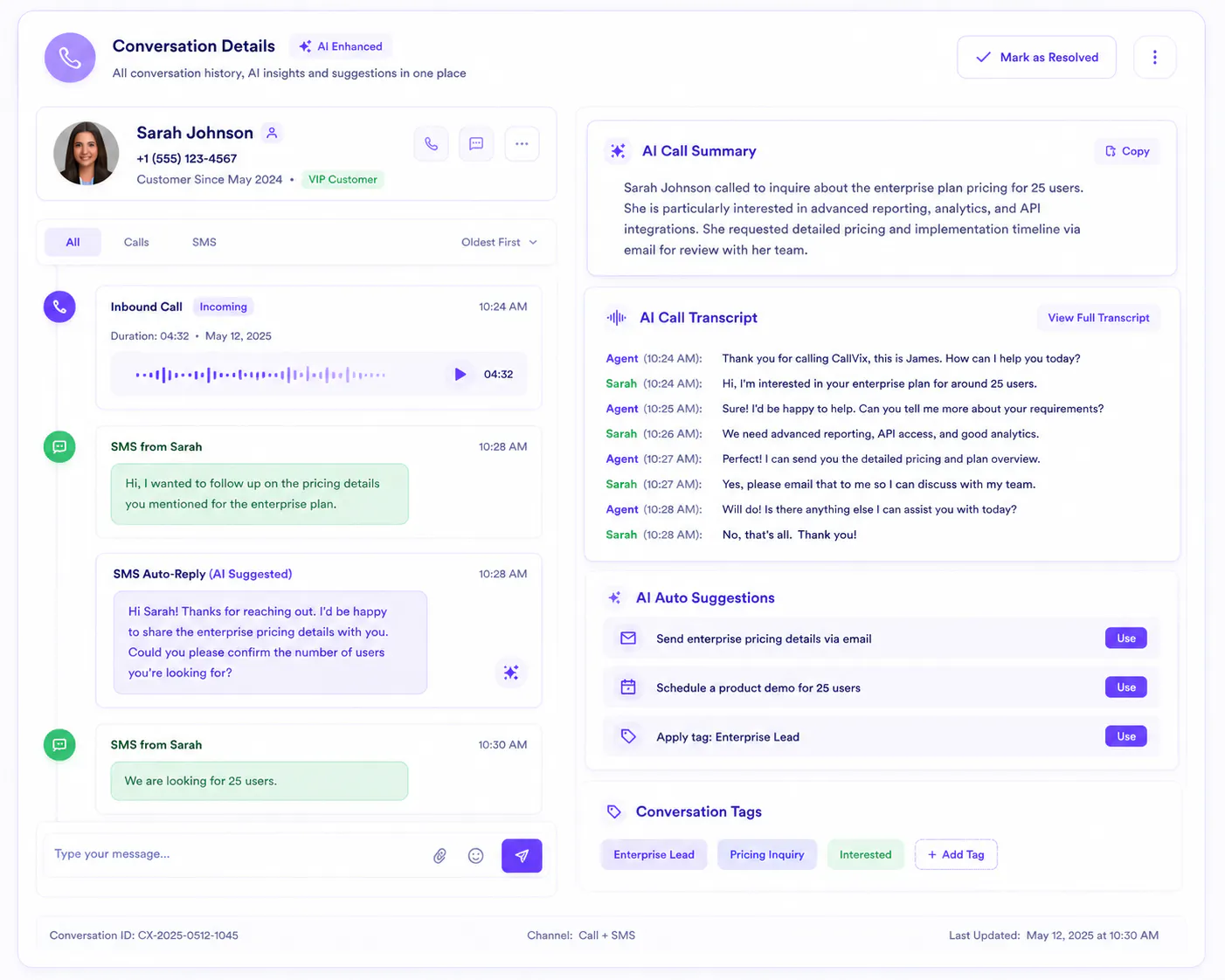
Task: Click the SMS icon beside the 10:30 AM message
Action: [x=59, y=744]
